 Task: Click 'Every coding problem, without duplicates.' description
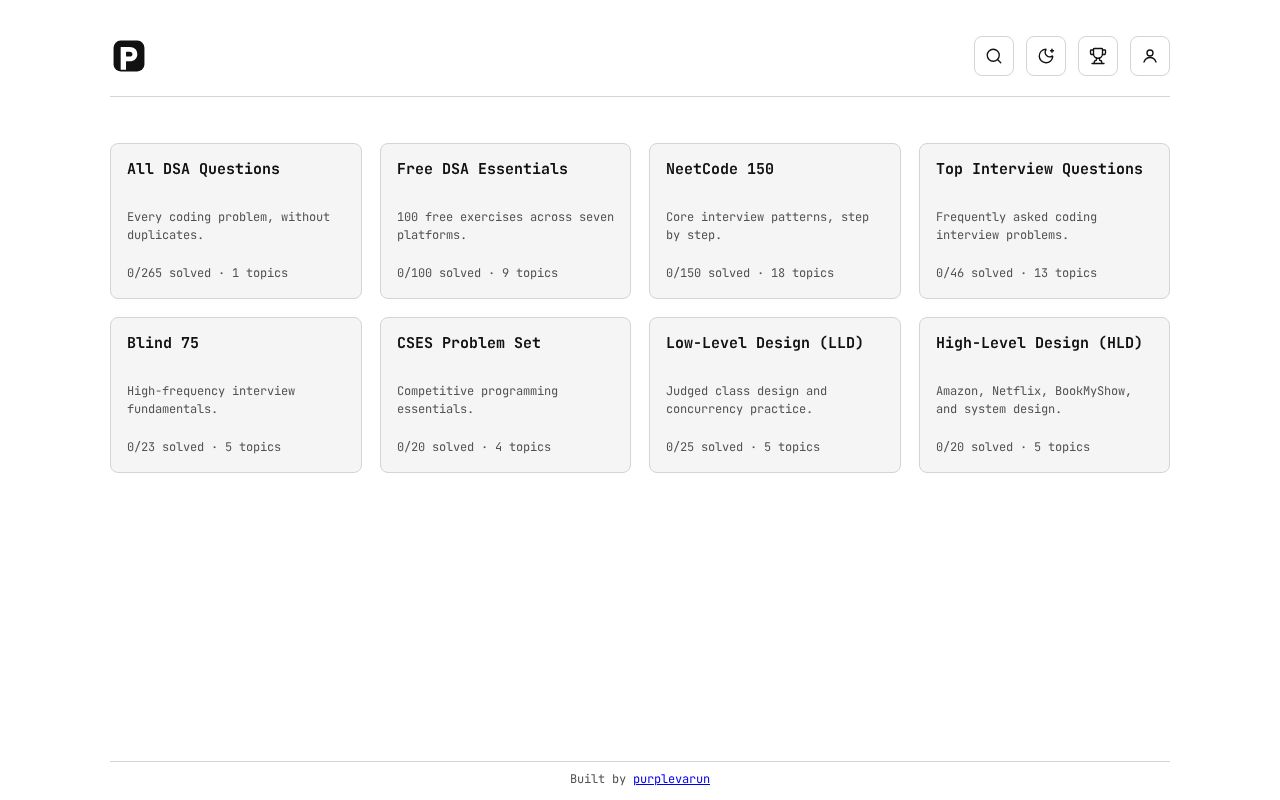tap(228, 226)
